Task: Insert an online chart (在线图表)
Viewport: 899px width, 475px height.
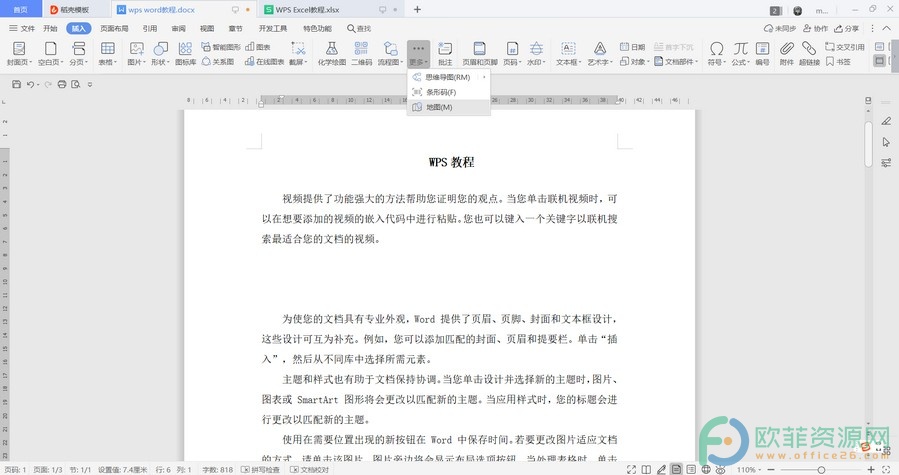Action: point(264,61)
